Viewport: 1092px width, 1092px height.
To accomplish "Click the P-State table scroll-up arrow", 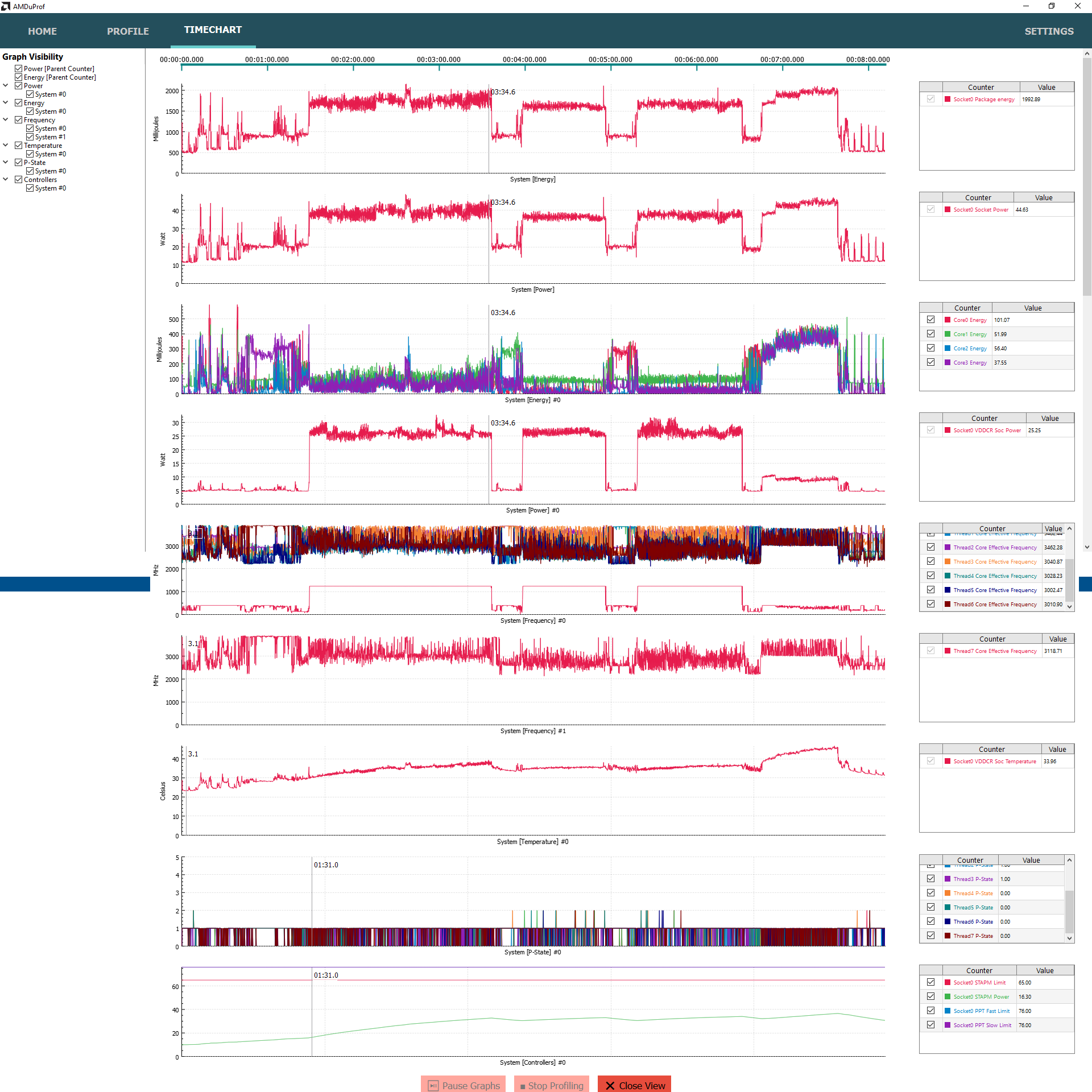I will (1070, 860).
